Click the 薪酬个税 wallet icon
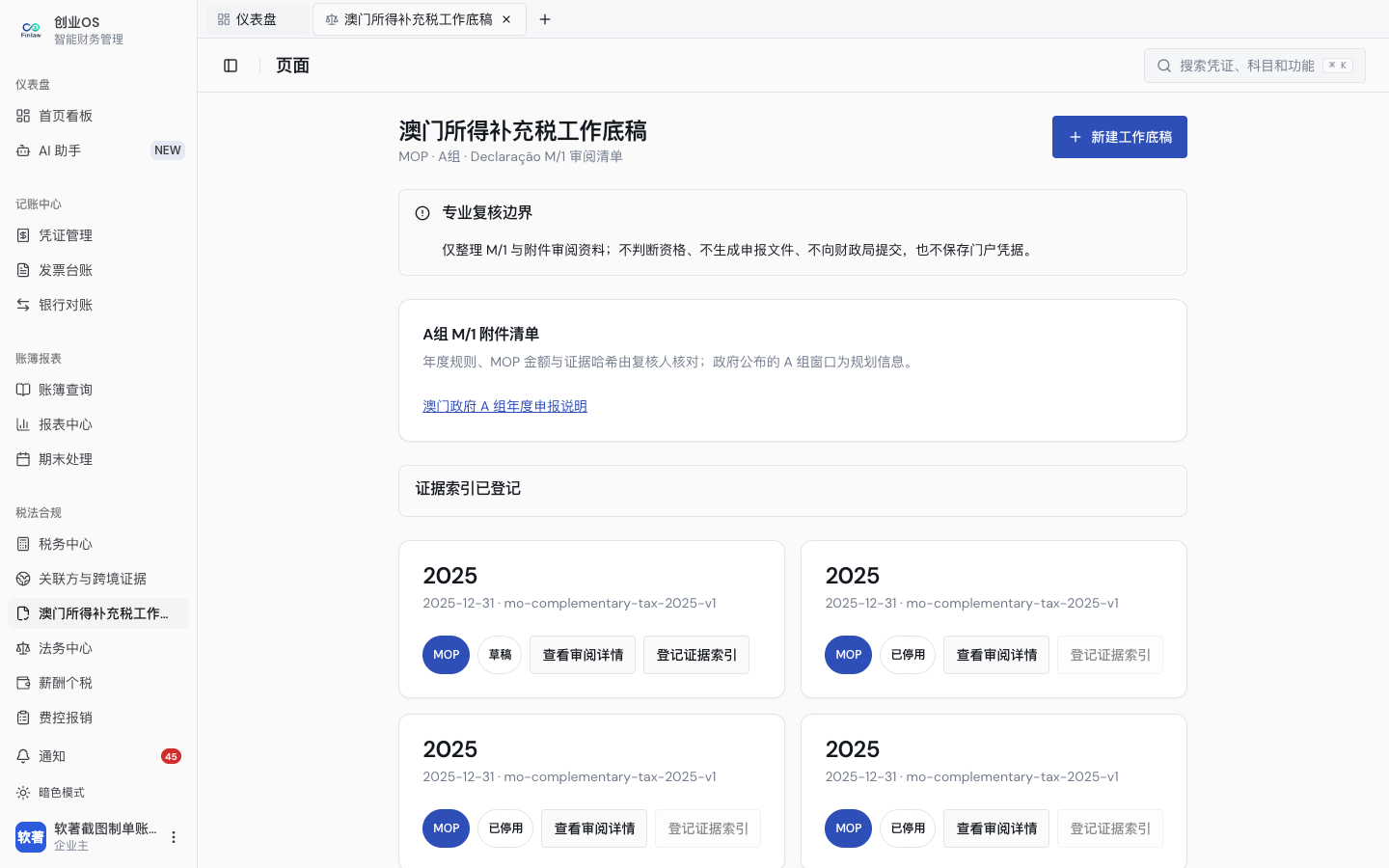Viewport: 1389px width, 868px height. (x=23, y=683)
